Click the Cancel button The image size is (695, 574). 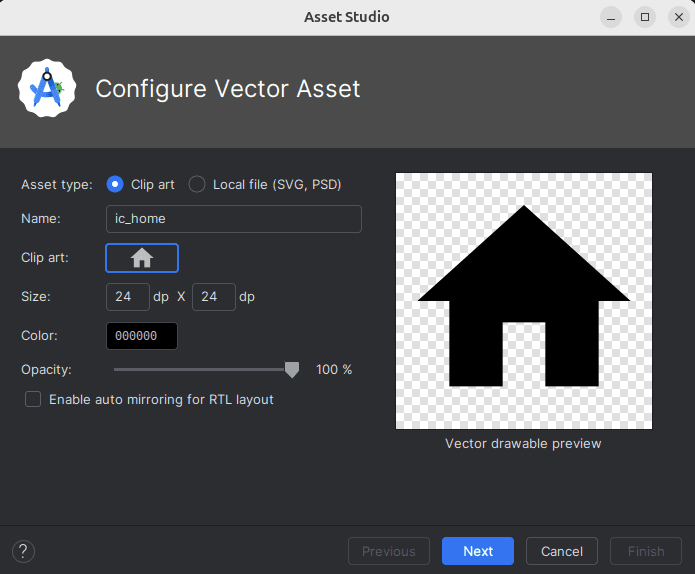coord(562,551)
